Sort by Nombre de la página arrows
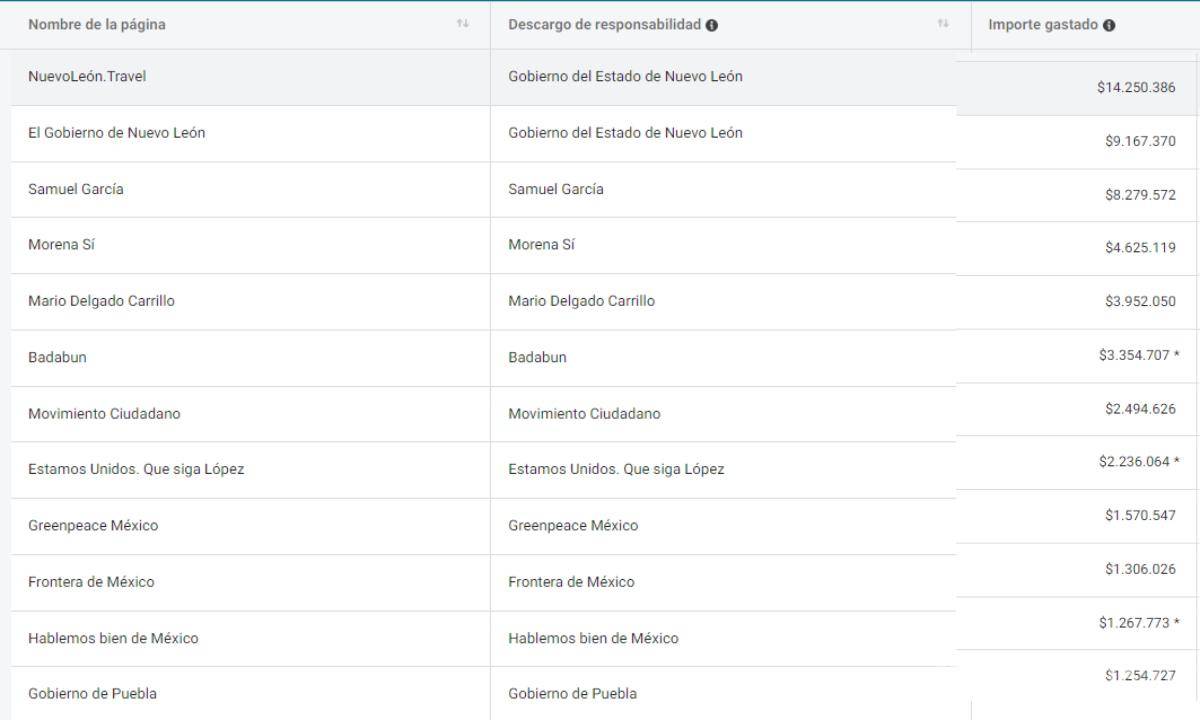The width and height of the screenshot is (1200, 720). click(x=462, y=24)
